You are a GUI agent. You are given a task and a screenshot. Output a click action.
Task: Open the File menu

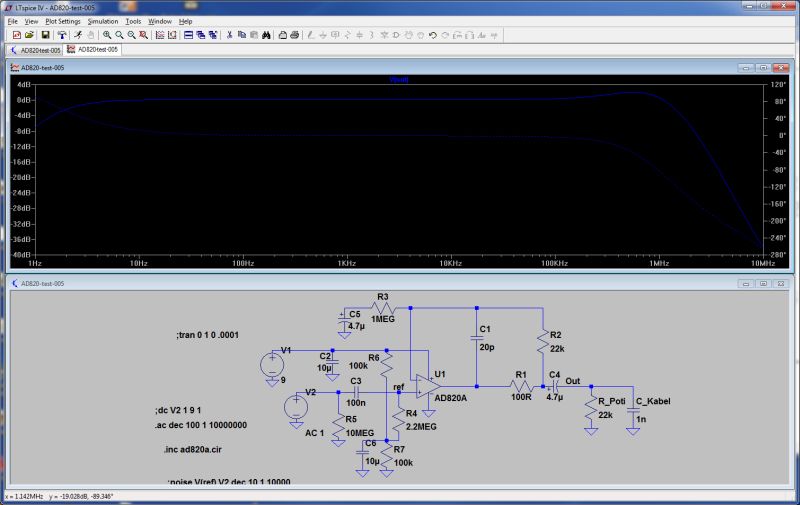(13, 21)
